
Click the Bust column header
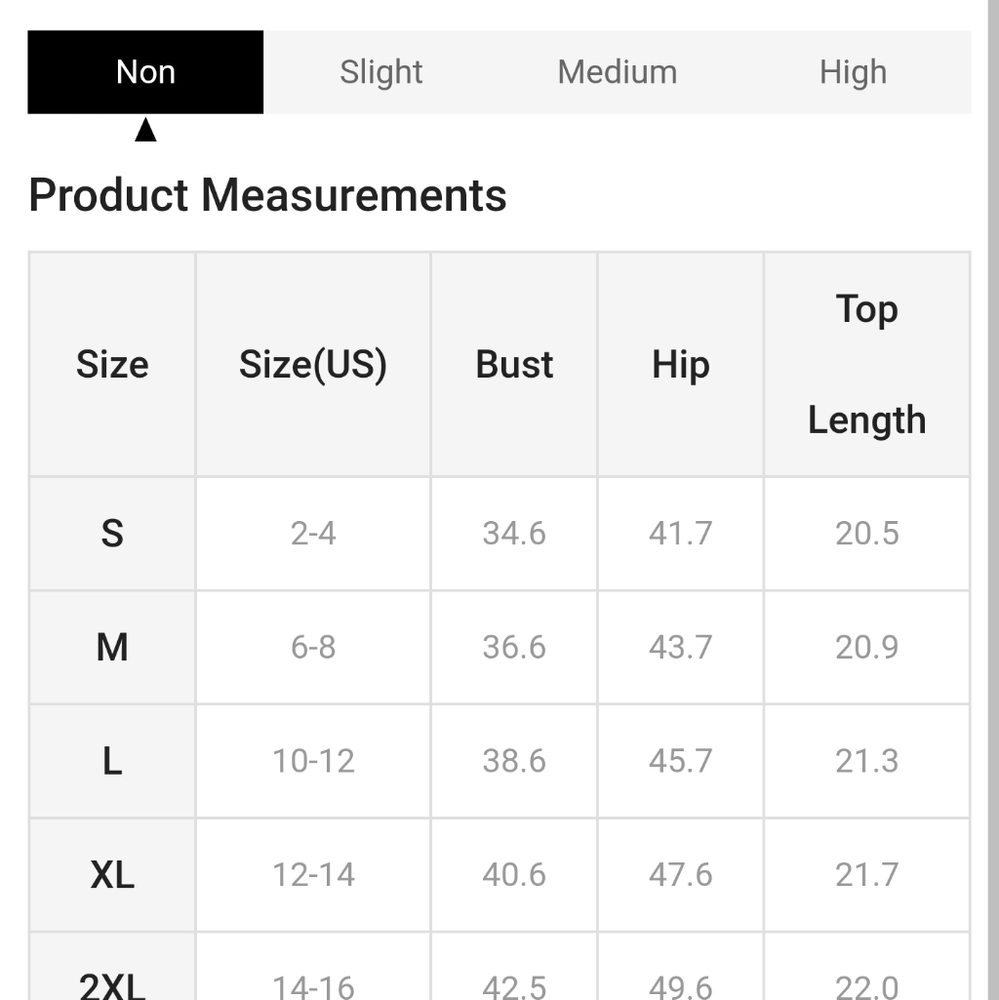pyautogui.click(x=514, y=364)
